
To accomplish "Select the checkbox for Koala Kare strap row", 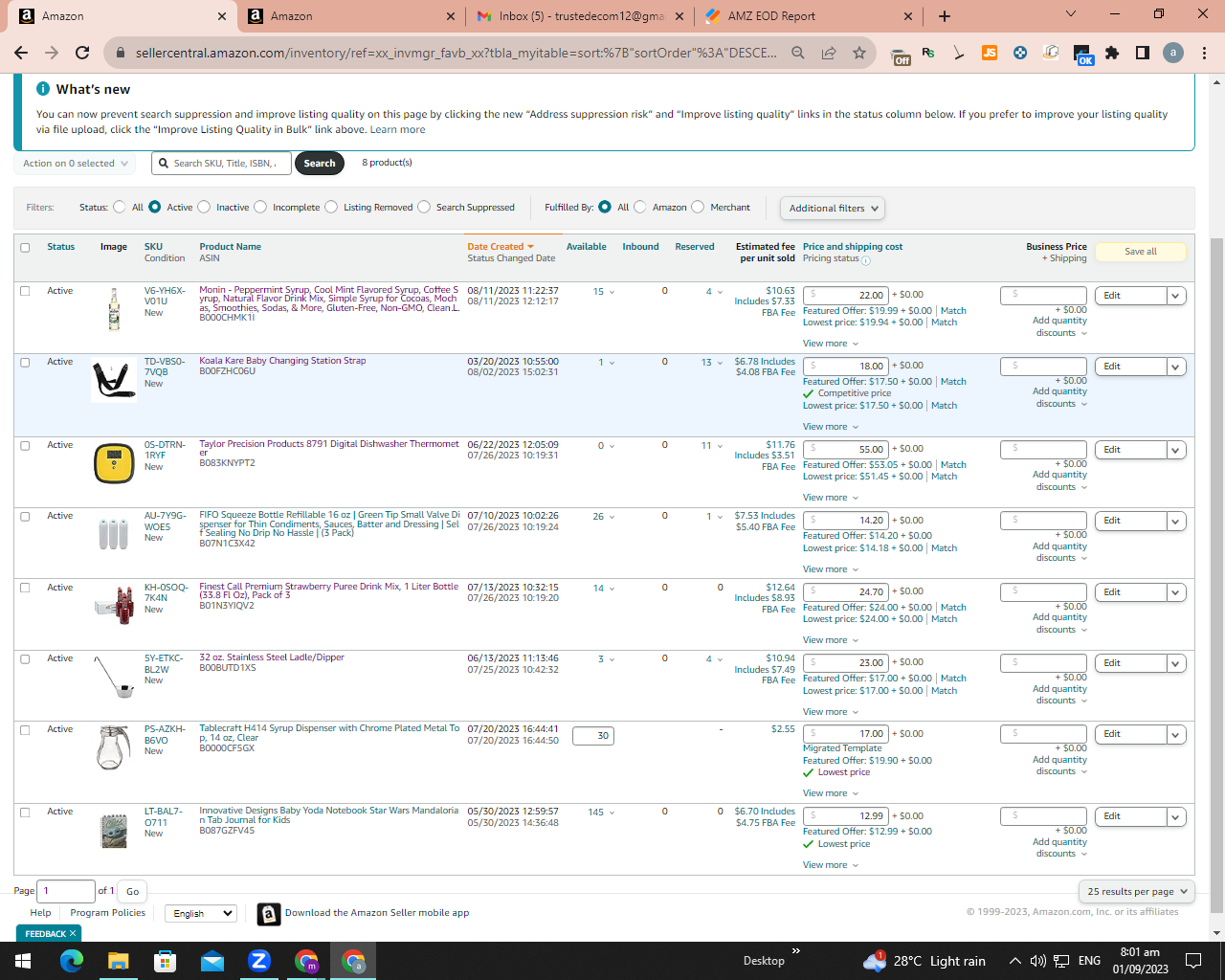I will 25,362.
